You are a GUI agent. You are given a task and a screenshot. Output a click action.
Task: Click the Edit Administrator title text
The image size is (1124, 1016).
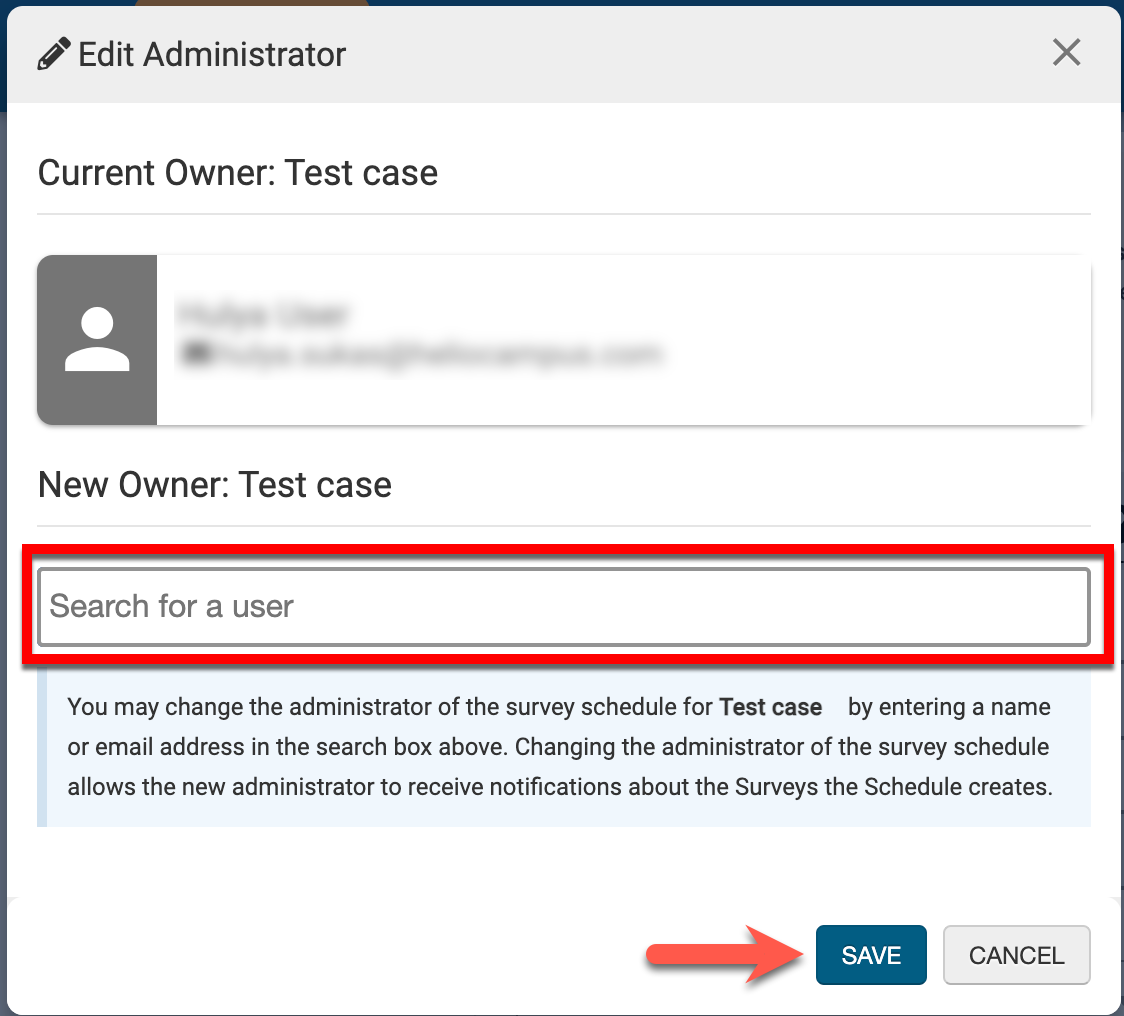pyautogui.click(x=212, y=54)
